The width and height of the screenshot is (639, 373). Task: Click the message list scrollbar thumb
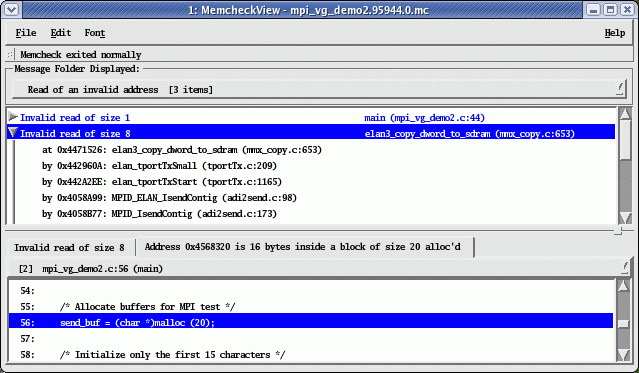625,140
